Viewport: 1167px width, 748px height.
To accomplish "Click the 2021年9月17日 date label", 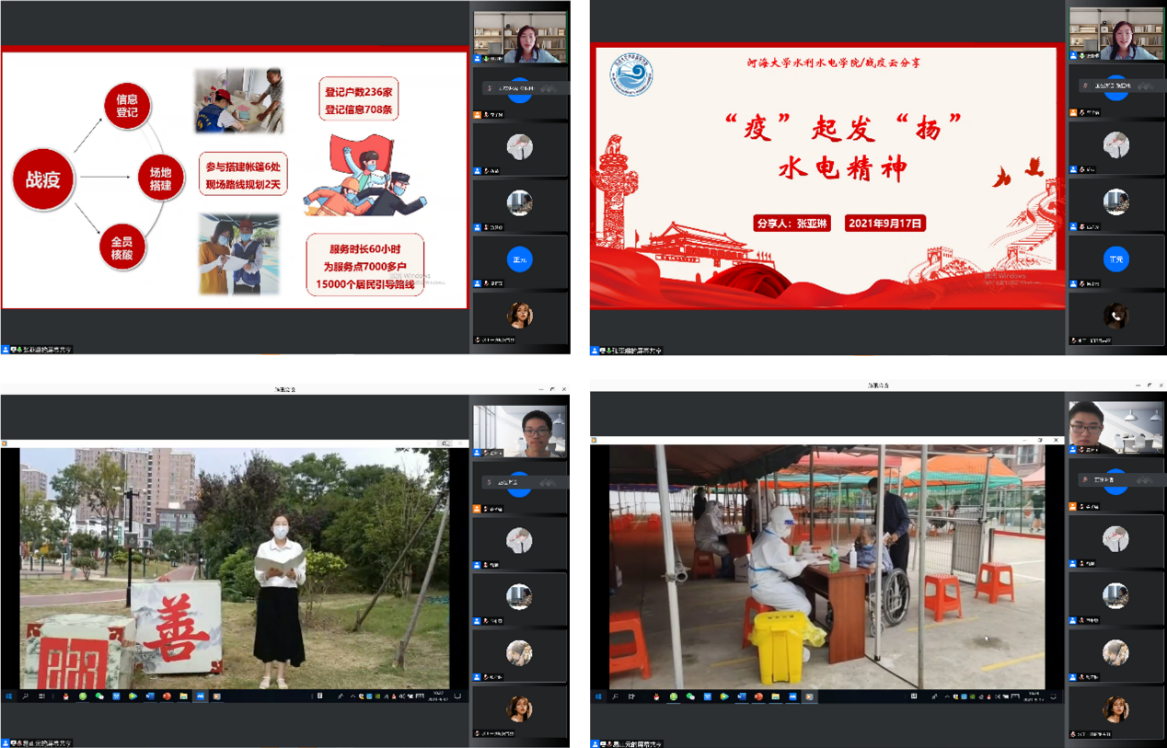I will [884, 223].
